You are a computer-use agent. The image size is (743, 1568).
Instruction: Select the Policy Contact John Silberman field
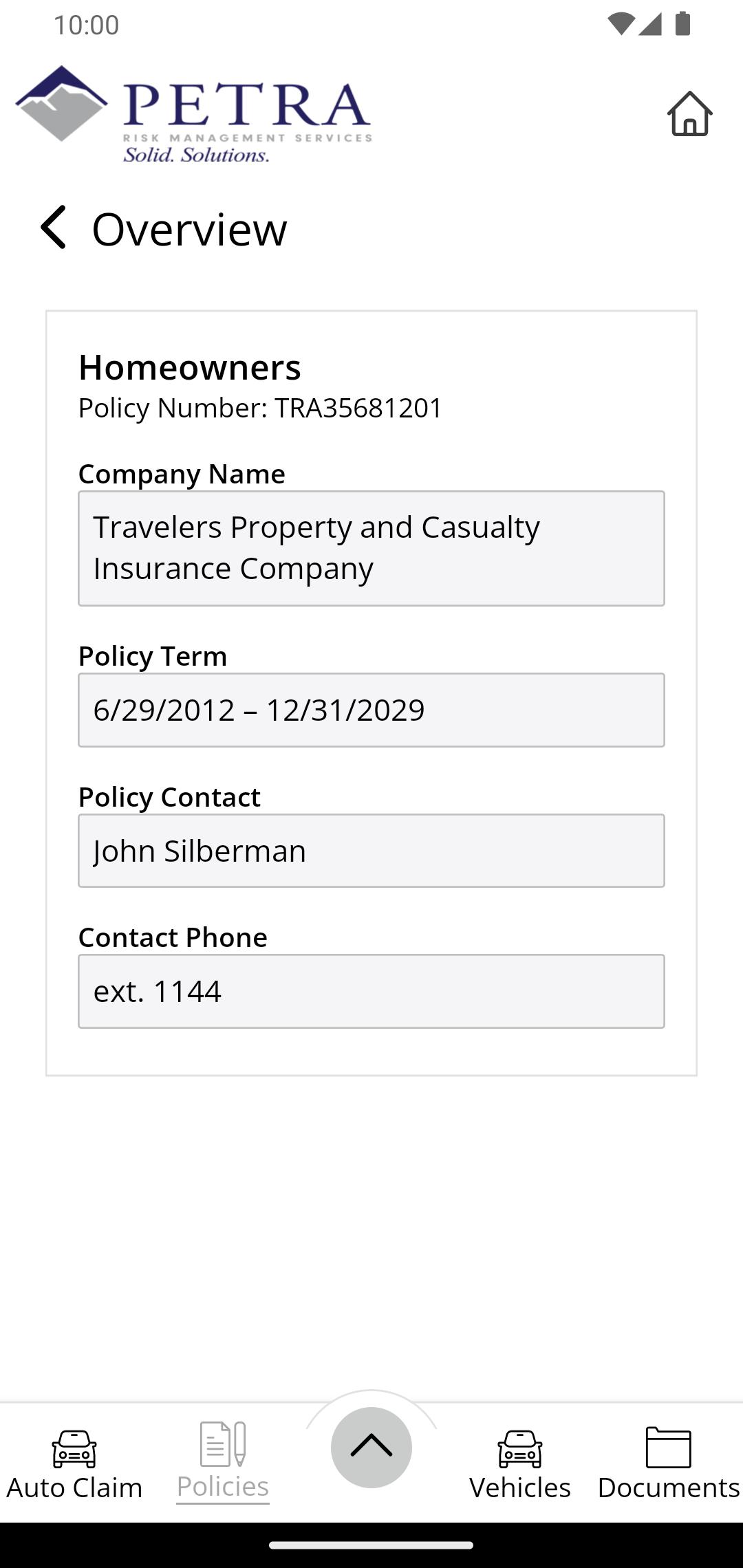pos(371,851)
